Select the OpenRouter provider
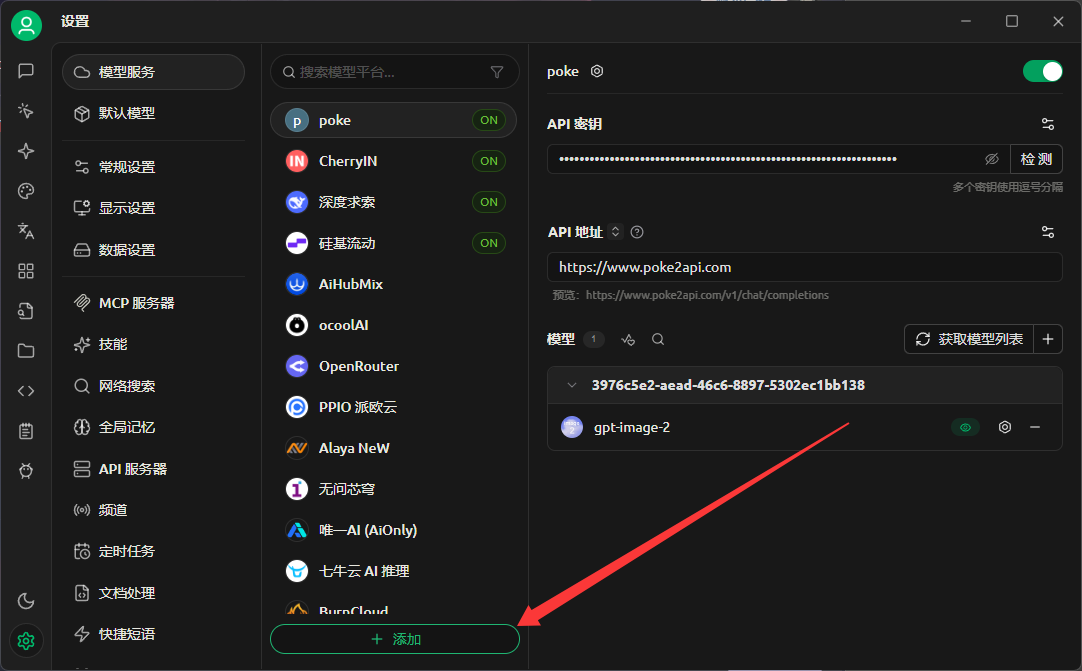 tap(393, 367)
